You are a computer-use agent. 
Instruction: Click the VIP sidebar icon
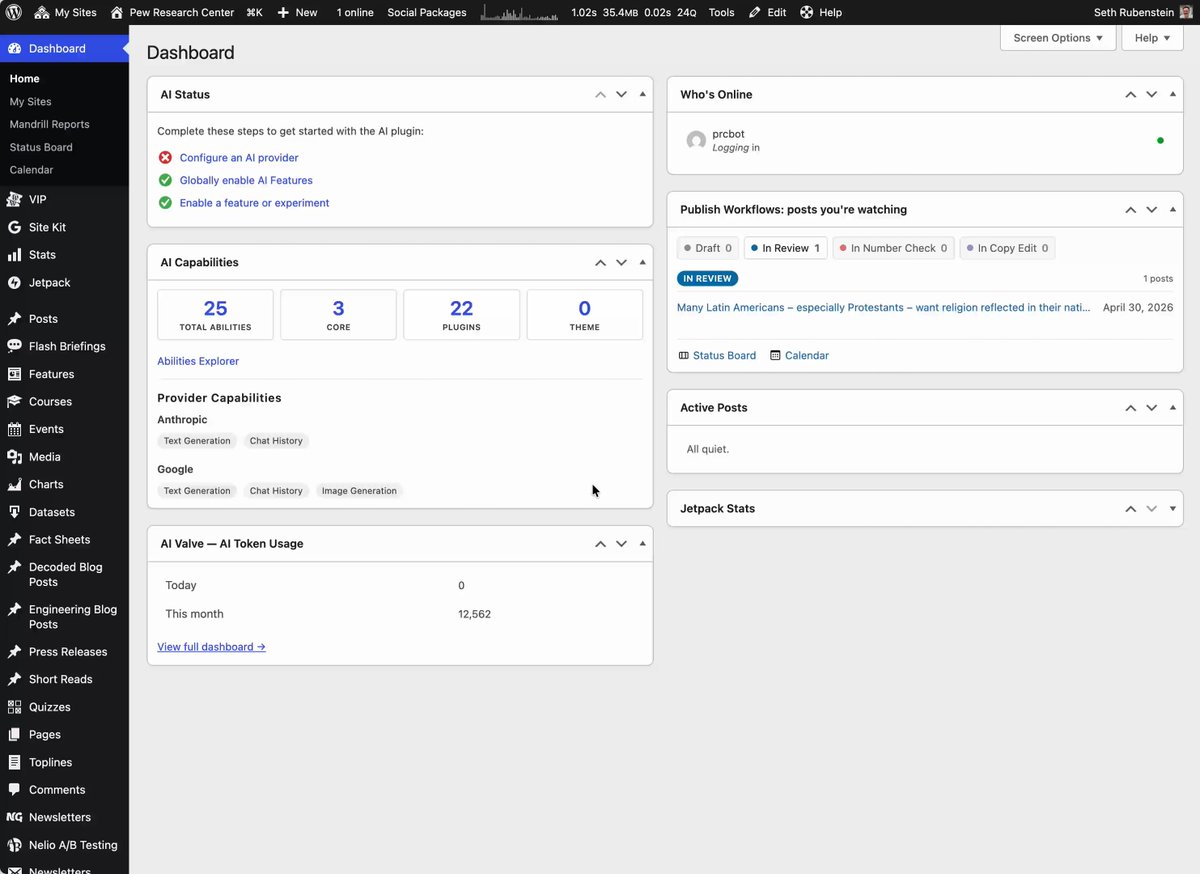coord(14,199)
